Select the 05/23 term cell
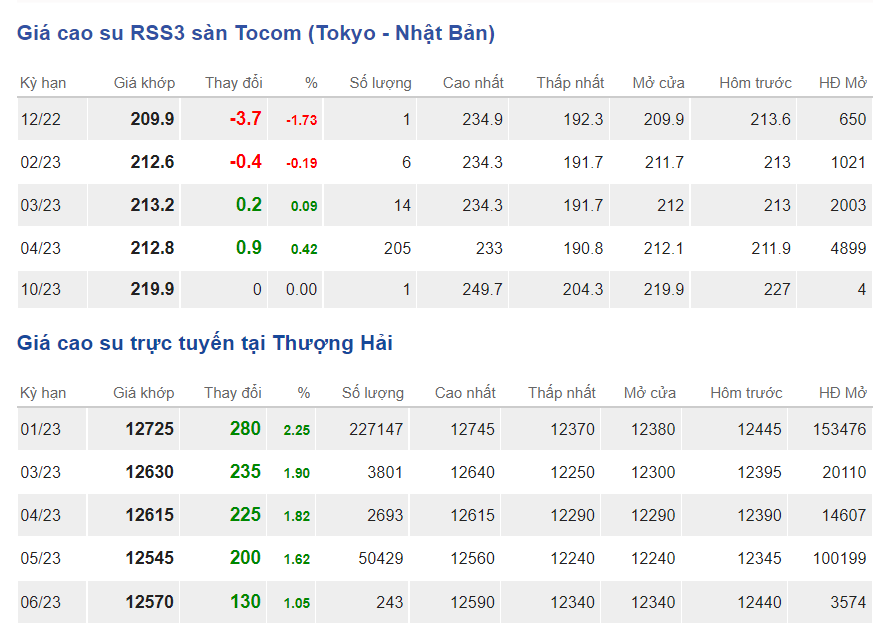Viewport: 879px width, 629px height. pyautogui.click(x=41, y=558)
